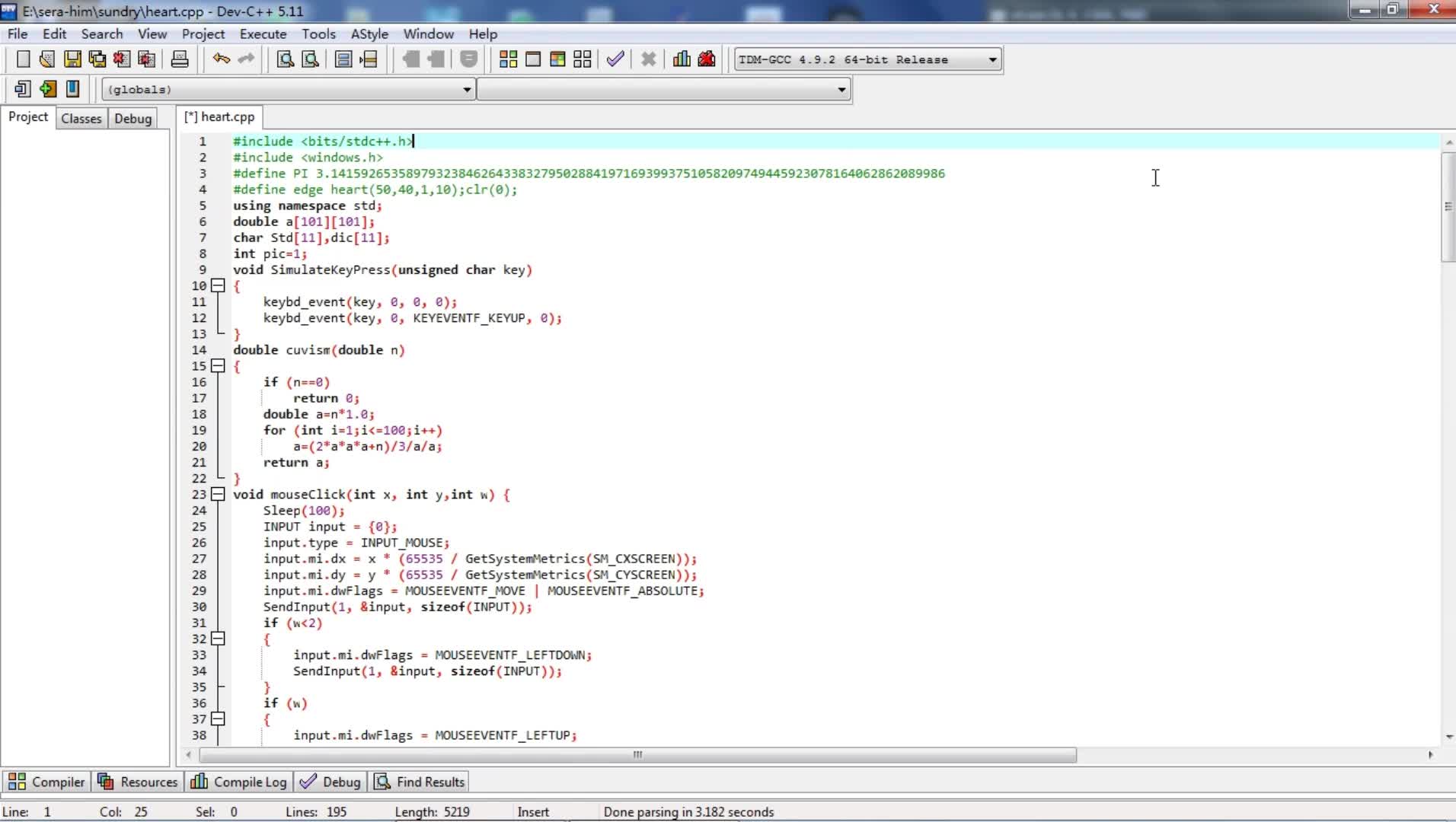Open the Compiler bottom tab
Screen dimensions: 1456x822
[47, 782]
